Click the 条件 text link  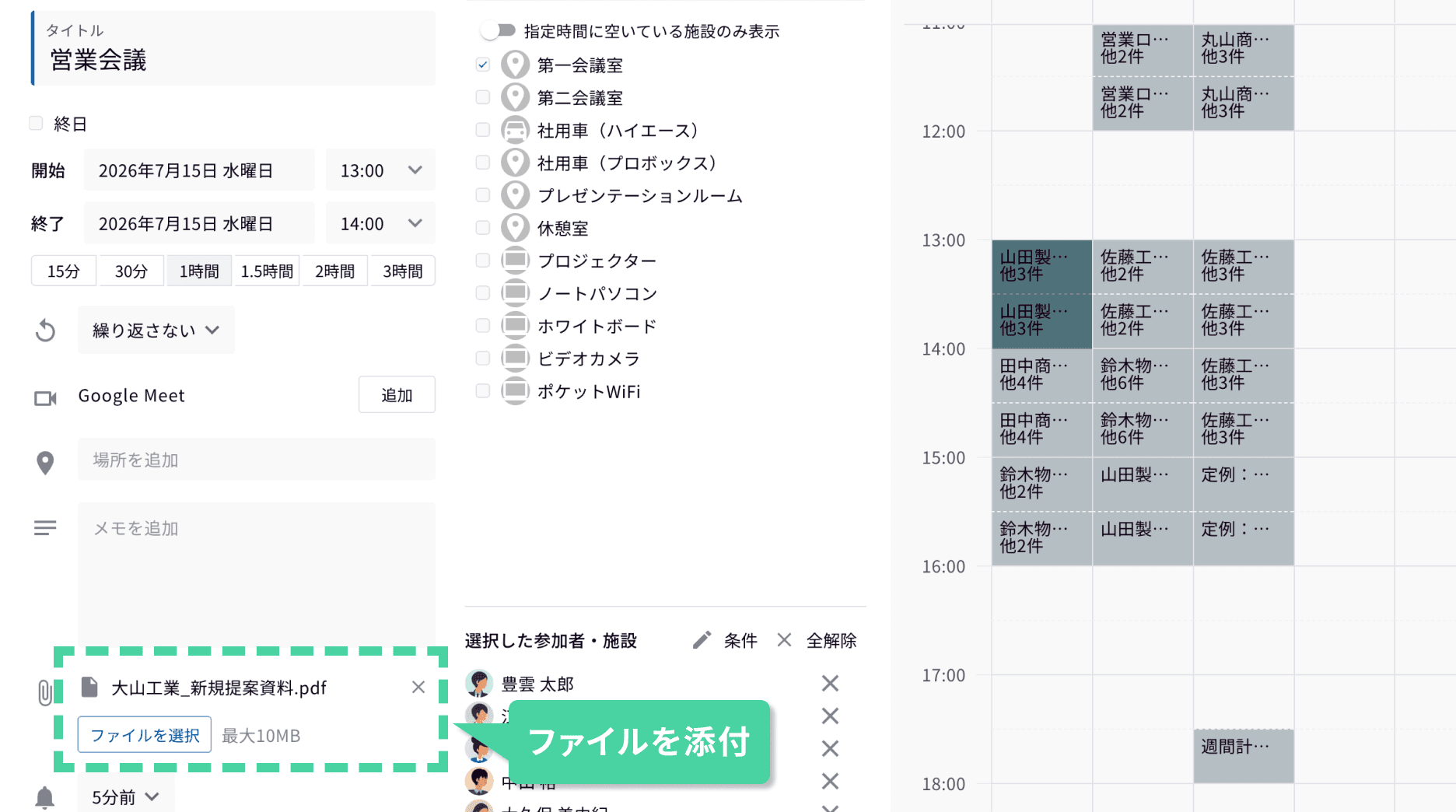coord(740,640)
